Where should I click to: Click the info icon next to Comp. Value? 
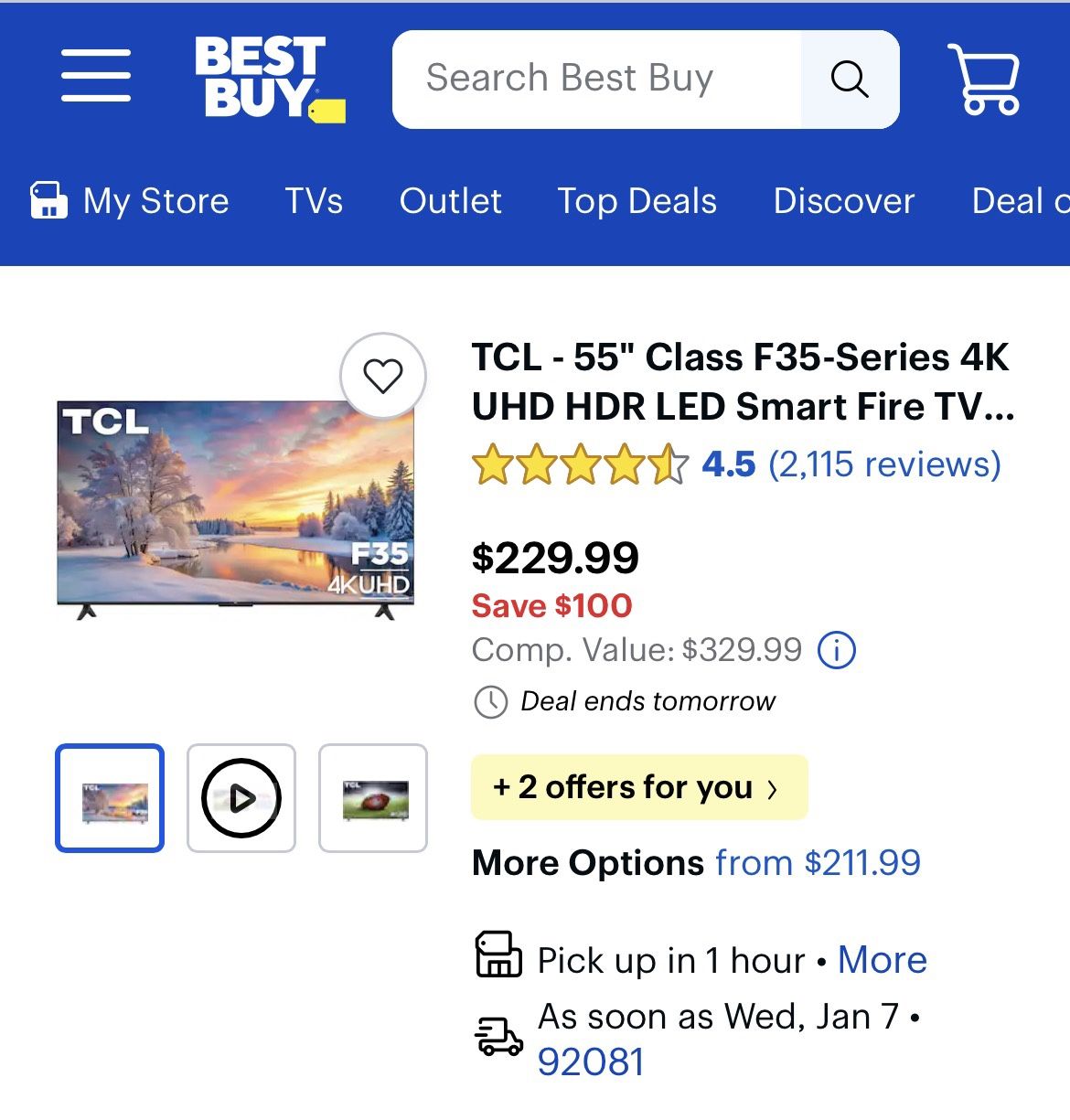[838, 650]
